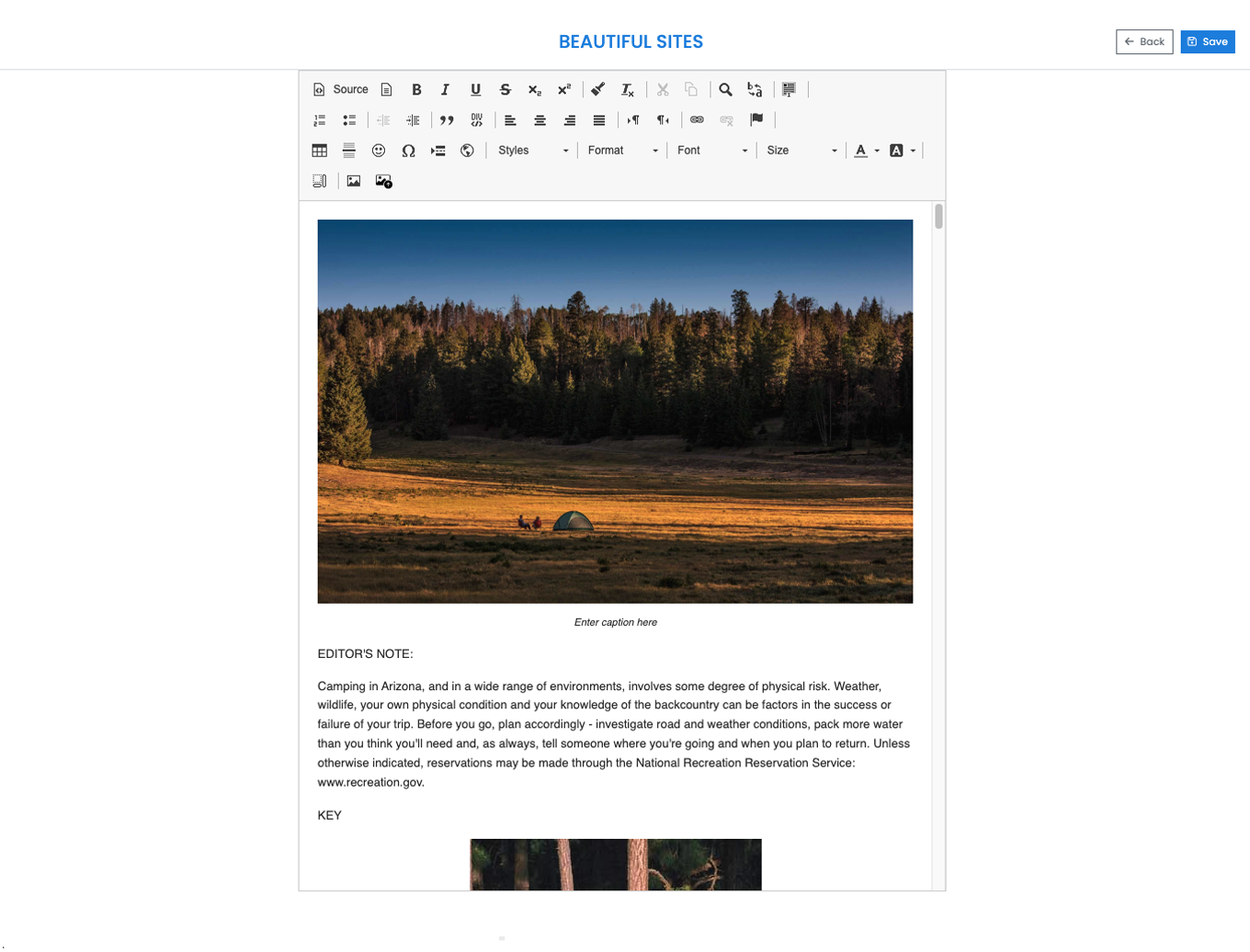Viewport: 1250px width, 952px height.
Task: Toggle italic text style
Action: 445,90
